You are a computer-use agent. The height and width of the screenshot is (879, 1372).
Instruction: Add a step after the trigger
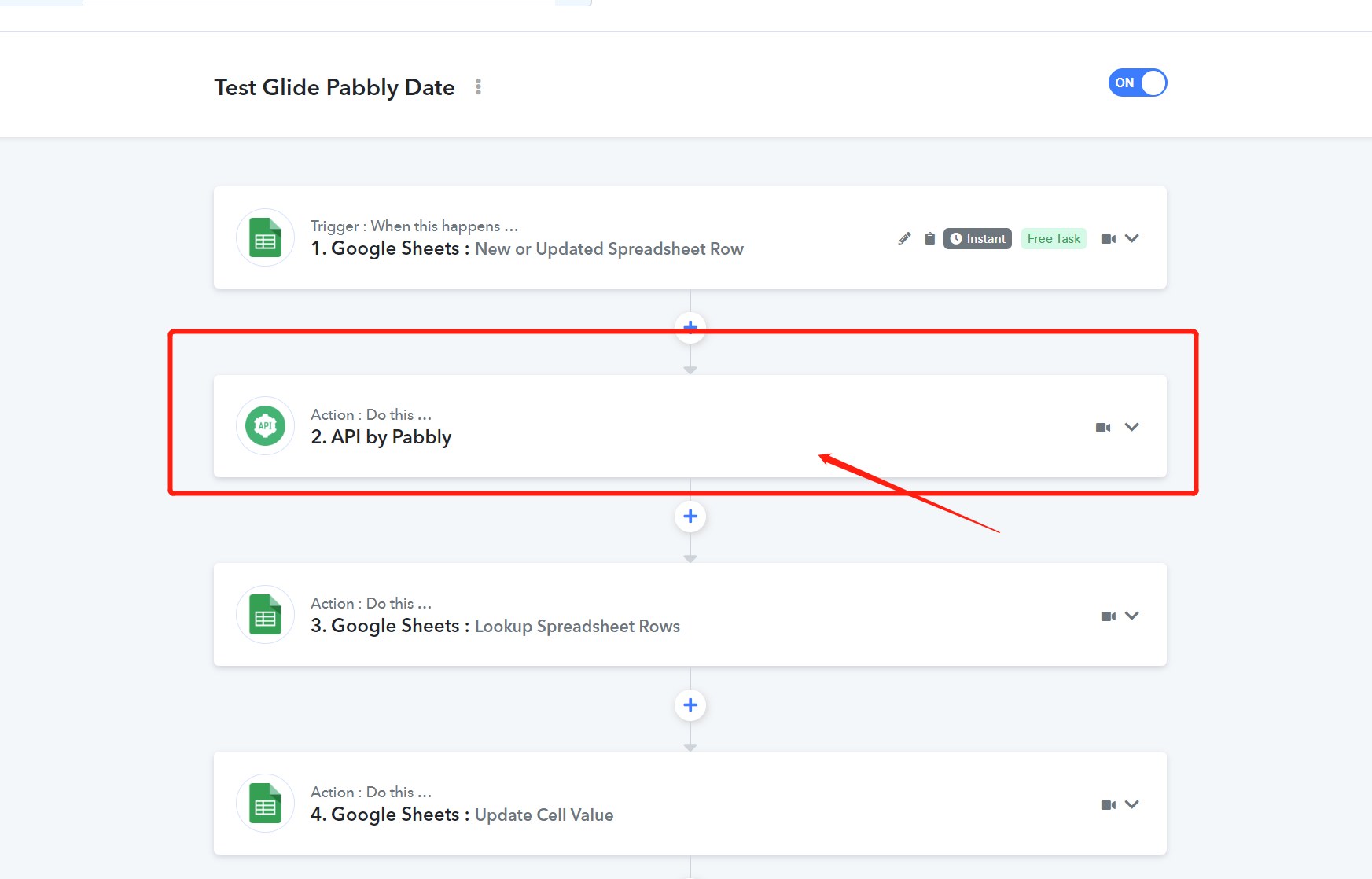tap(690, 326)
